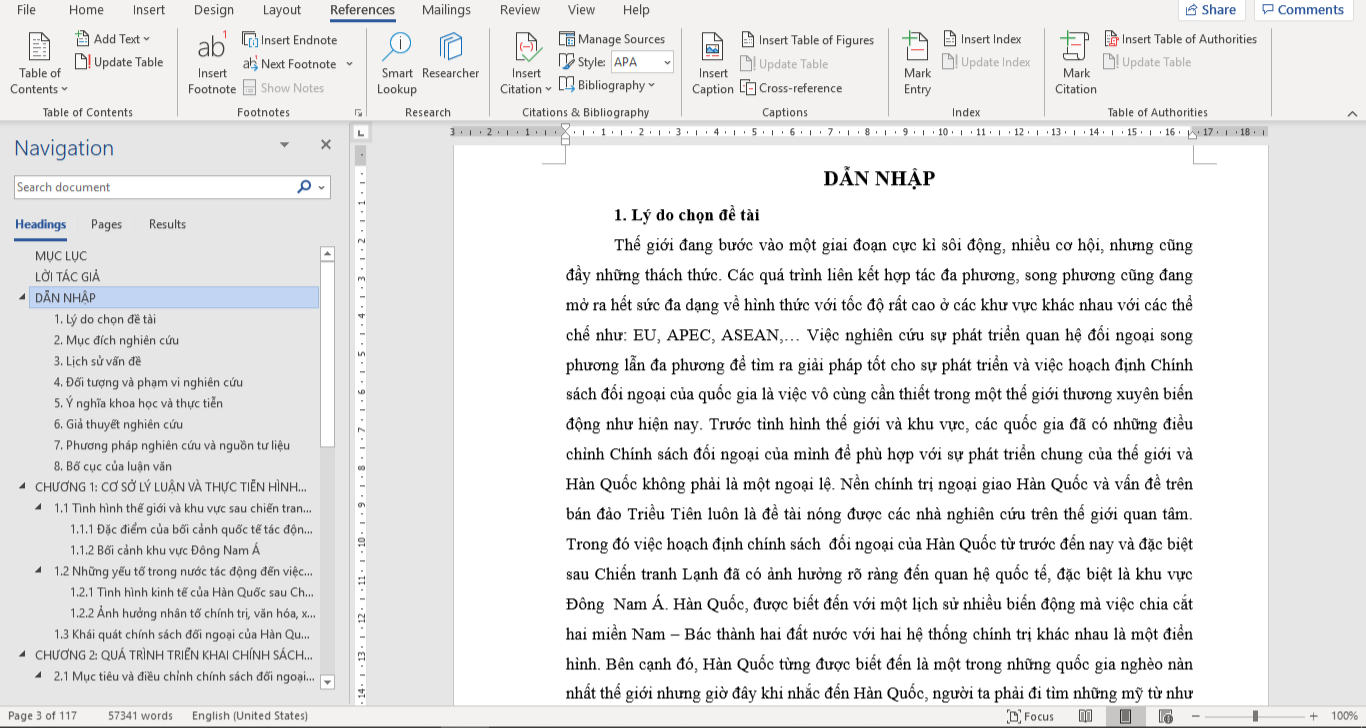Switch to Focus mode
The width and height of the screenshot is (1366, 728).
point(1031,716)
